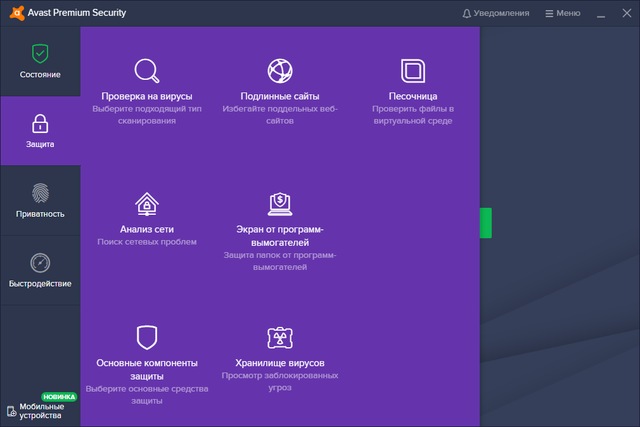Screen dimensions: 640x427
Task: Click the green button at right edge
Action: (x=486, y=223)
